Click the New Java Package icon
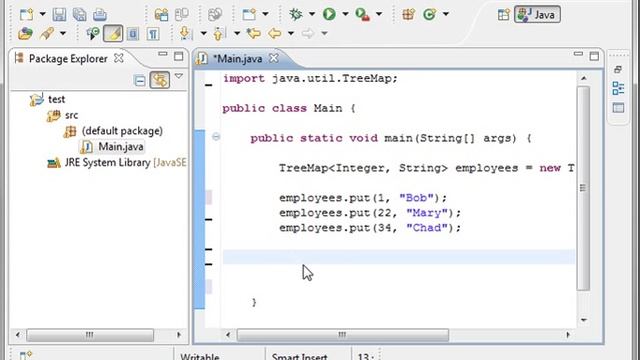 409,14
